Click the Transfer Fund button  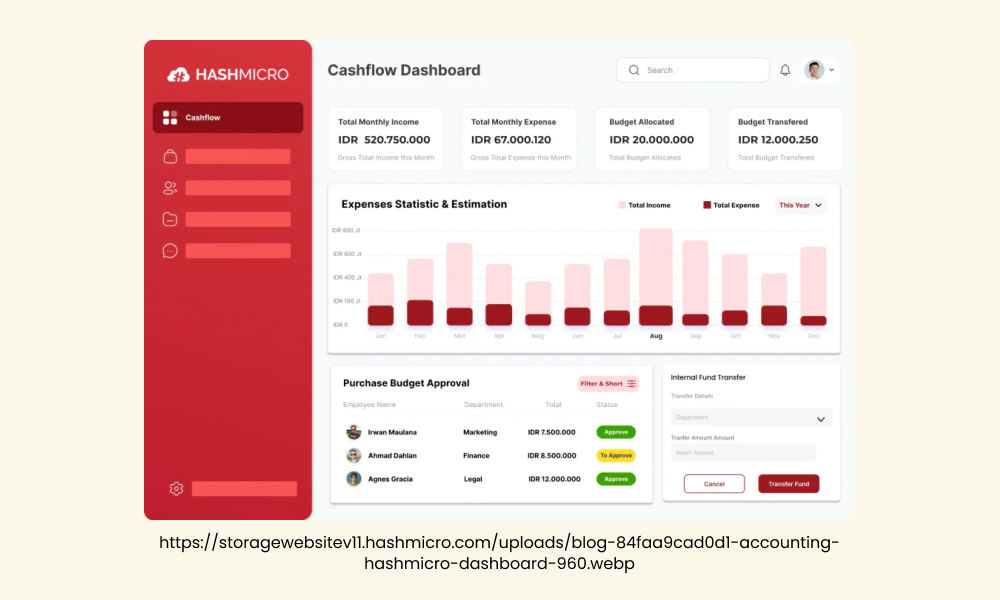click(789, 484)
